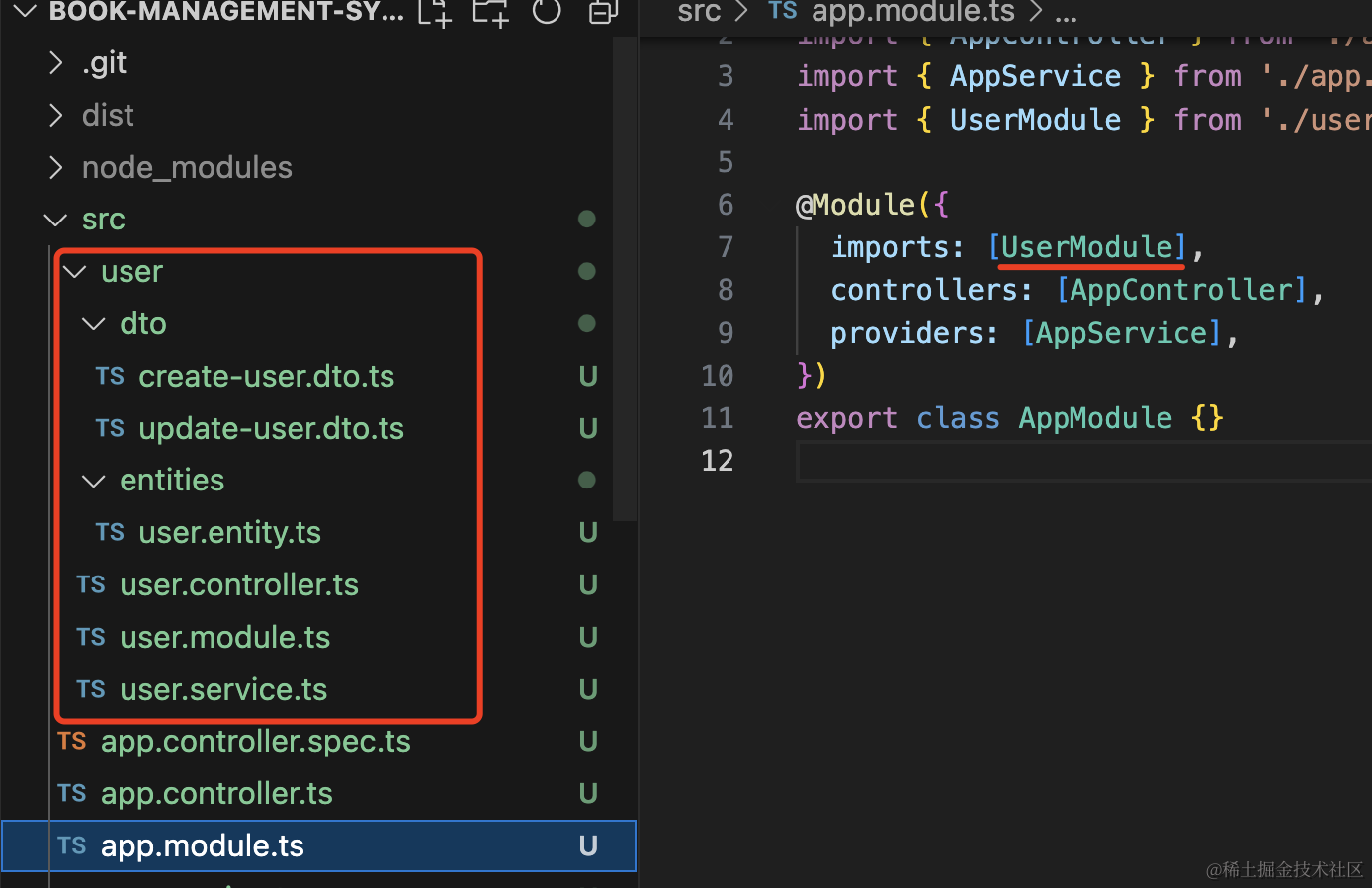Click the New Folder icon in explorer header
Screen dimensions: 1372x888
coord(490,12)
